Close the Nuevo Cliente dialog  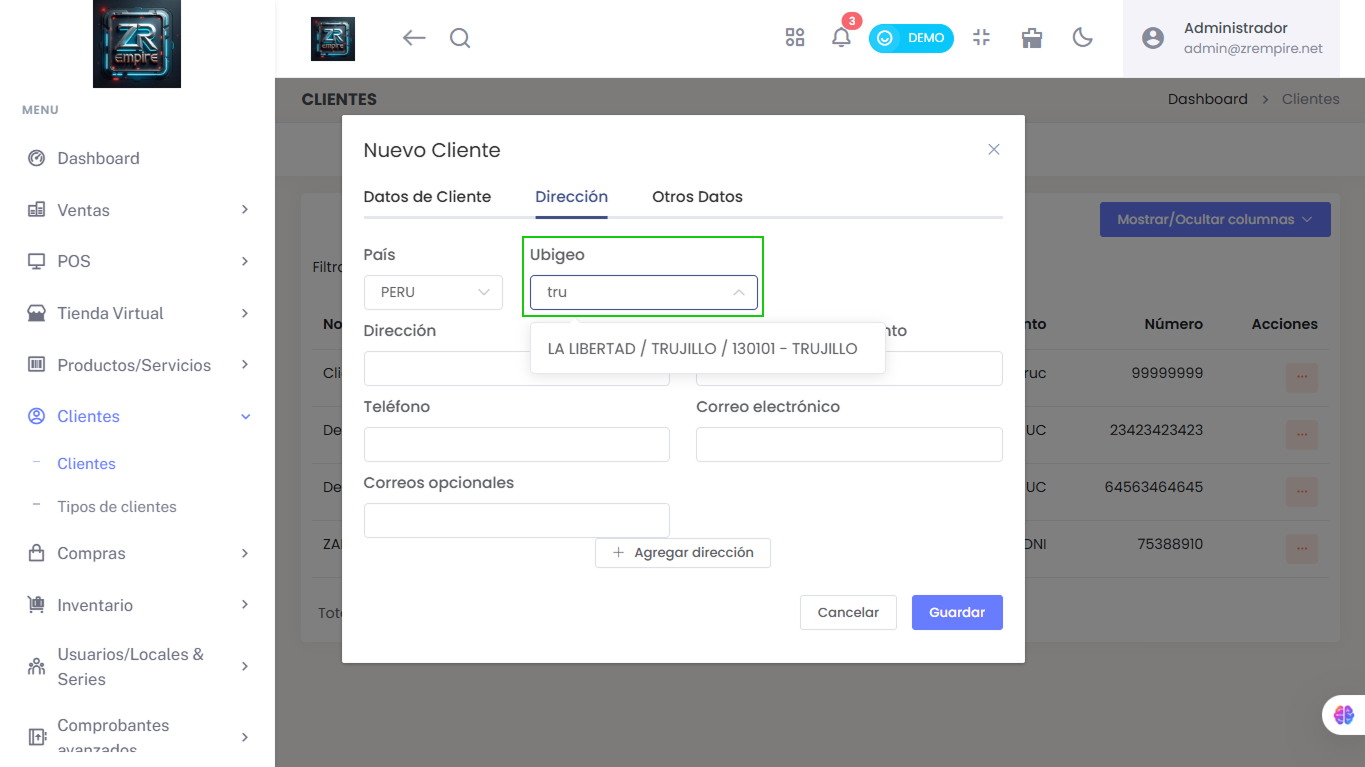994,149
